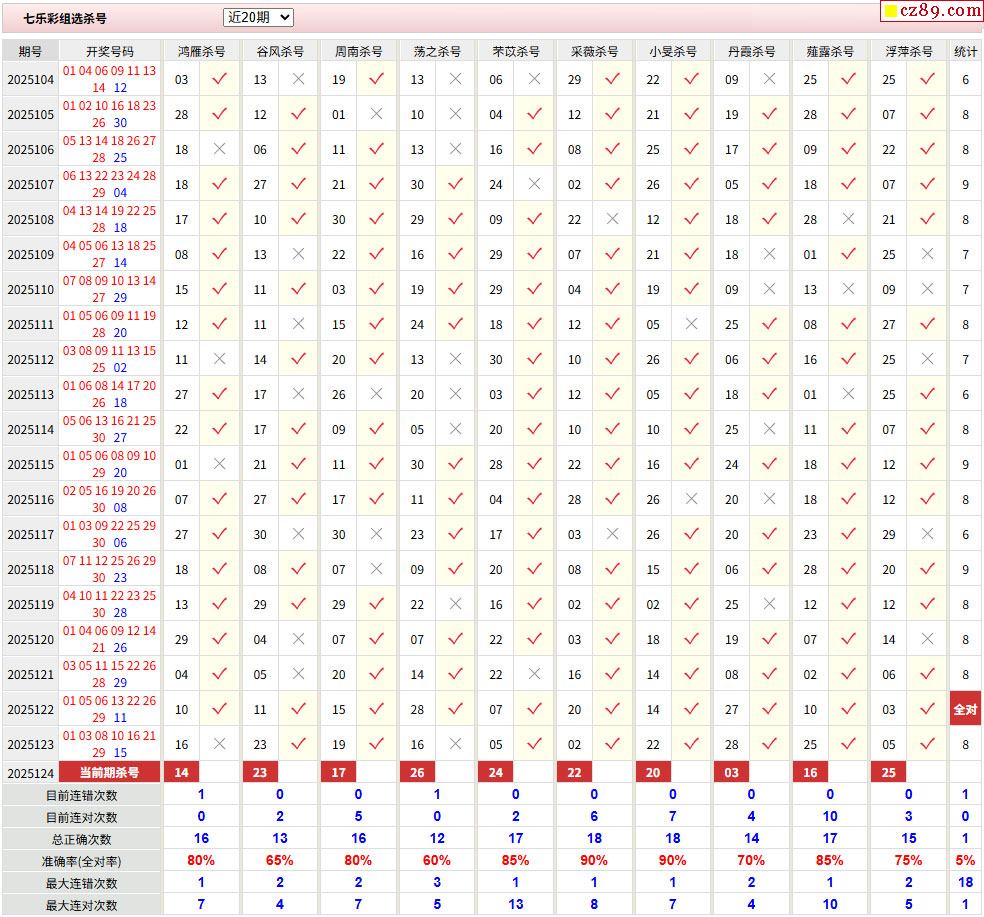Screen dimensions: 984x917
Task: Click the X mark in 小旻杀号 for 2025111
Action: tap(691, 324)
